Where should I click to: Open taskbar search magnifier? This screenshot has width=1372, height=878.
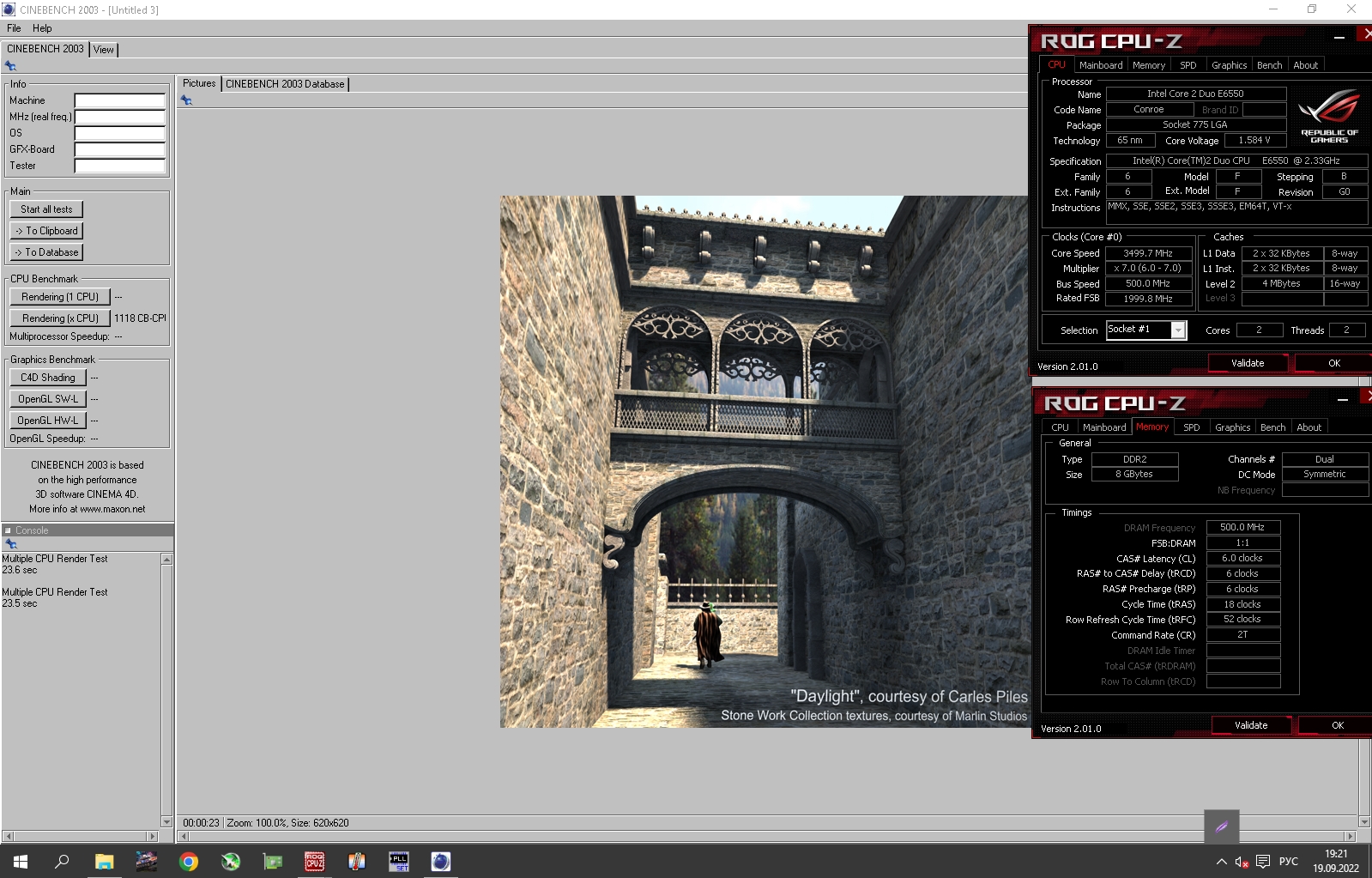click(62, 862)
